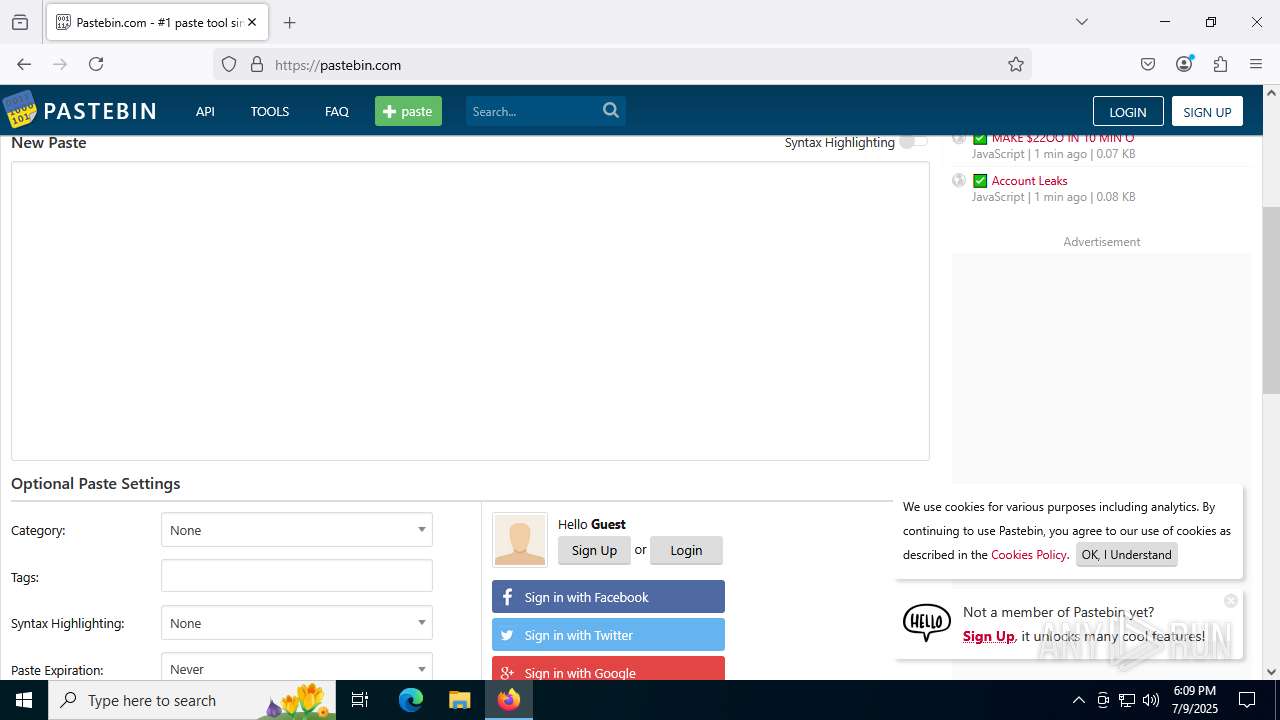Open the MAKE $2200 IN 10 MIN paste link

click(x=1063, y=138)
